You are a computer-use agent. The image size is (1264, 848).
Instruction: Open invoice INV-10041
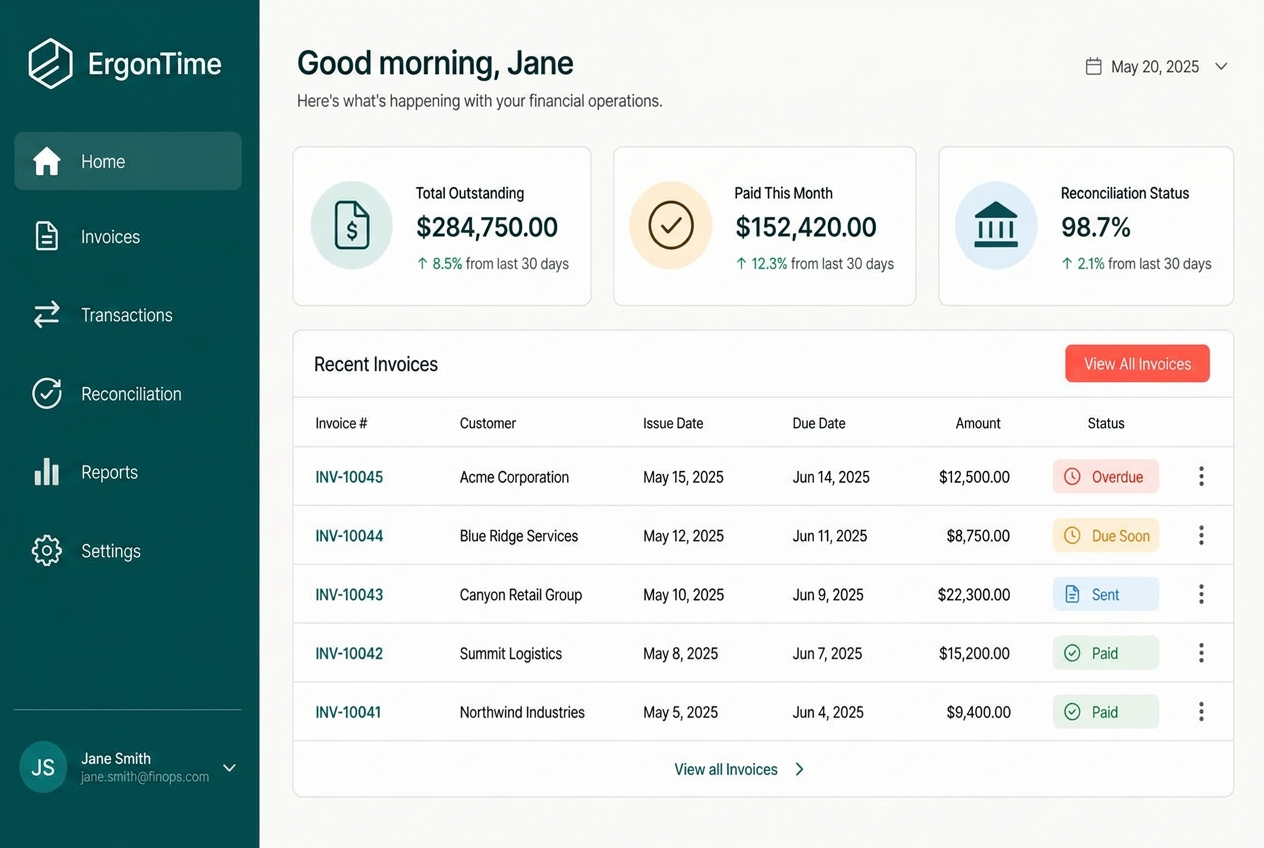(x=348, y=712)
